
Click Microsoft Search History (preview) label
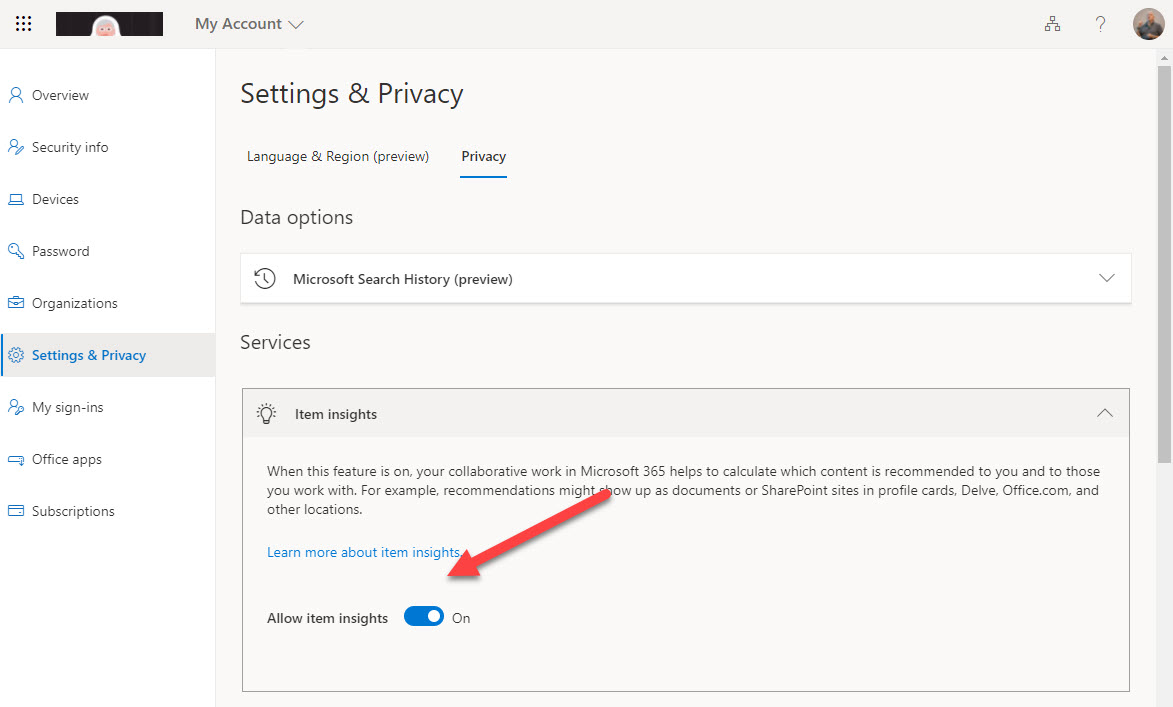coord(403,279)
